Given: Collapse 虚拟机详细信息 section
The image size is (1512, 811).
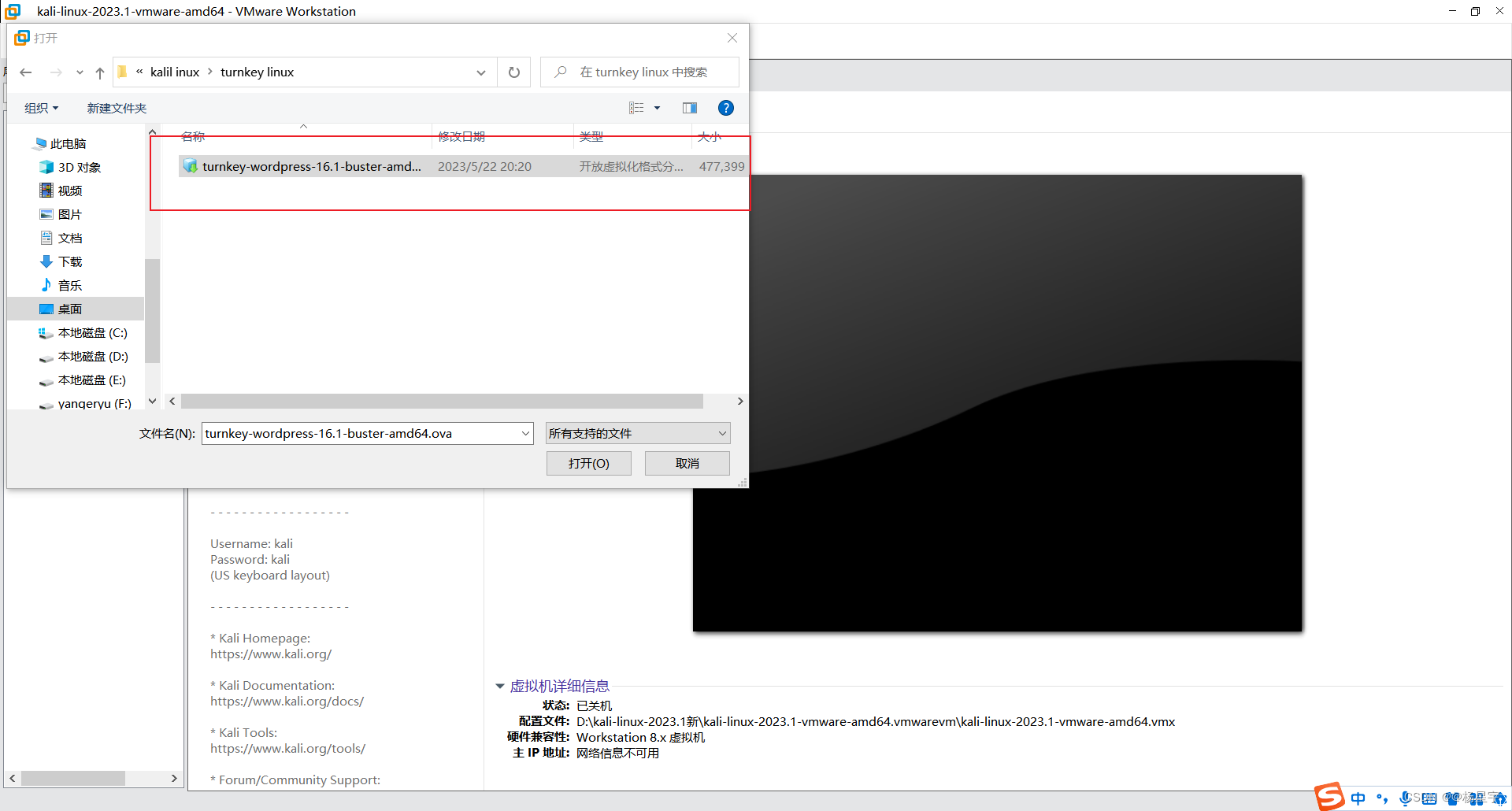Looking at the screenshot, I should 499,687.
